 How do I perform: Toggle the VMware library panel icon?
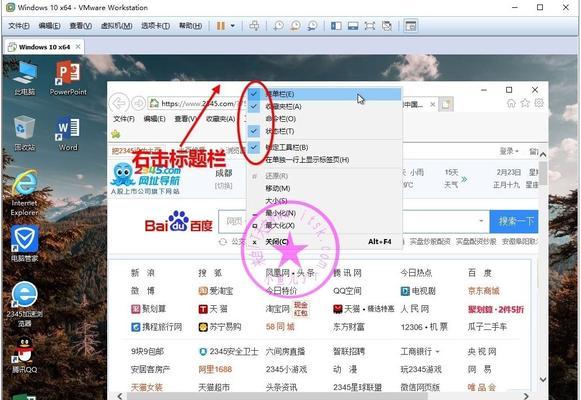(x=336, y=26)
